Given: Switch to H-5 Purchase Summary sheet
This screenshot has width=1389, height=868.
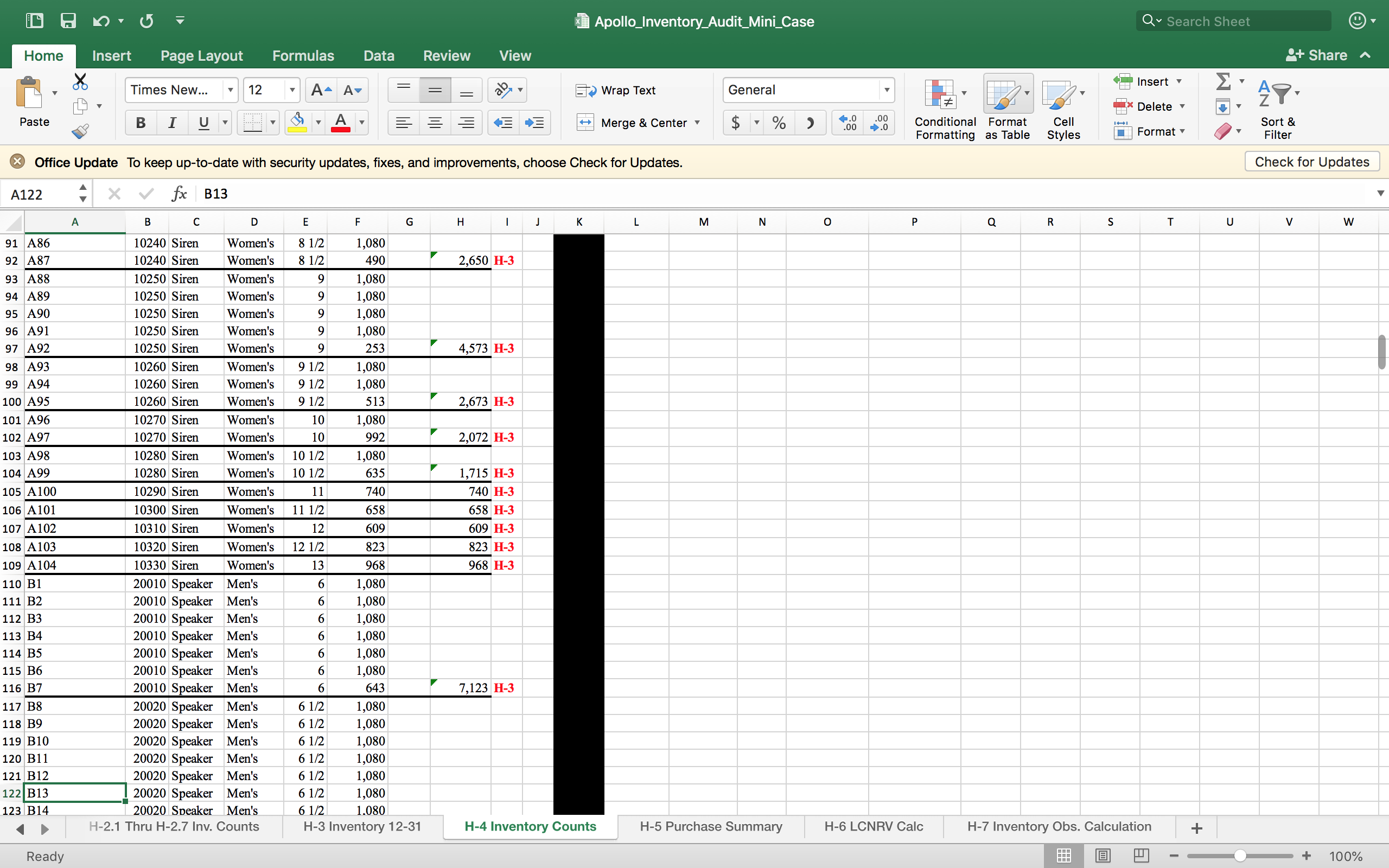Looking at the screenshot, I should tap(711, 827).
